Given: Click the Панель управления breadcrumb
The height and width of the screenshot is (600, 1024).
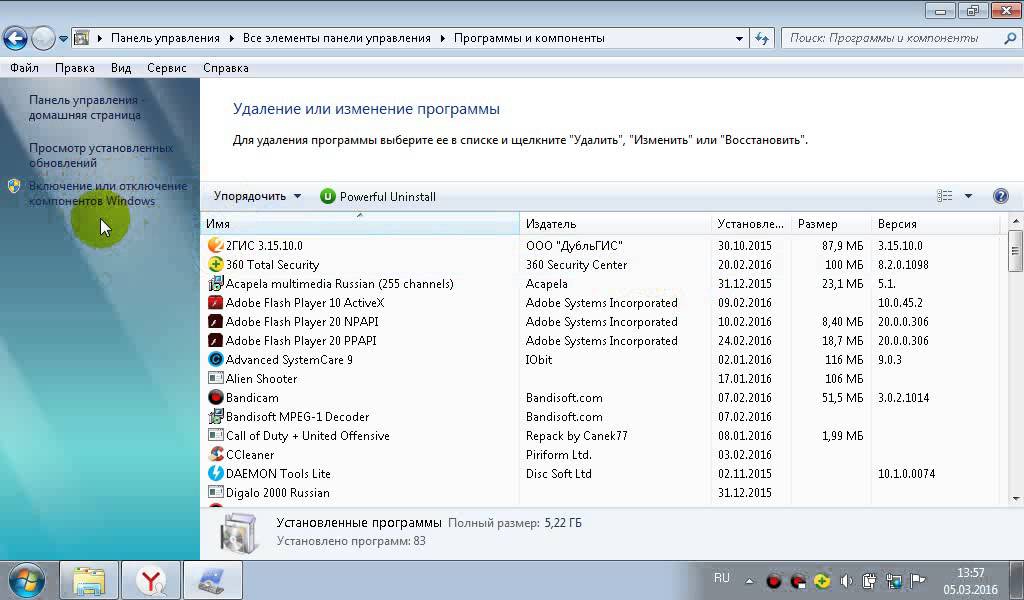Looking at the screenshot, I should coord(165,39).
